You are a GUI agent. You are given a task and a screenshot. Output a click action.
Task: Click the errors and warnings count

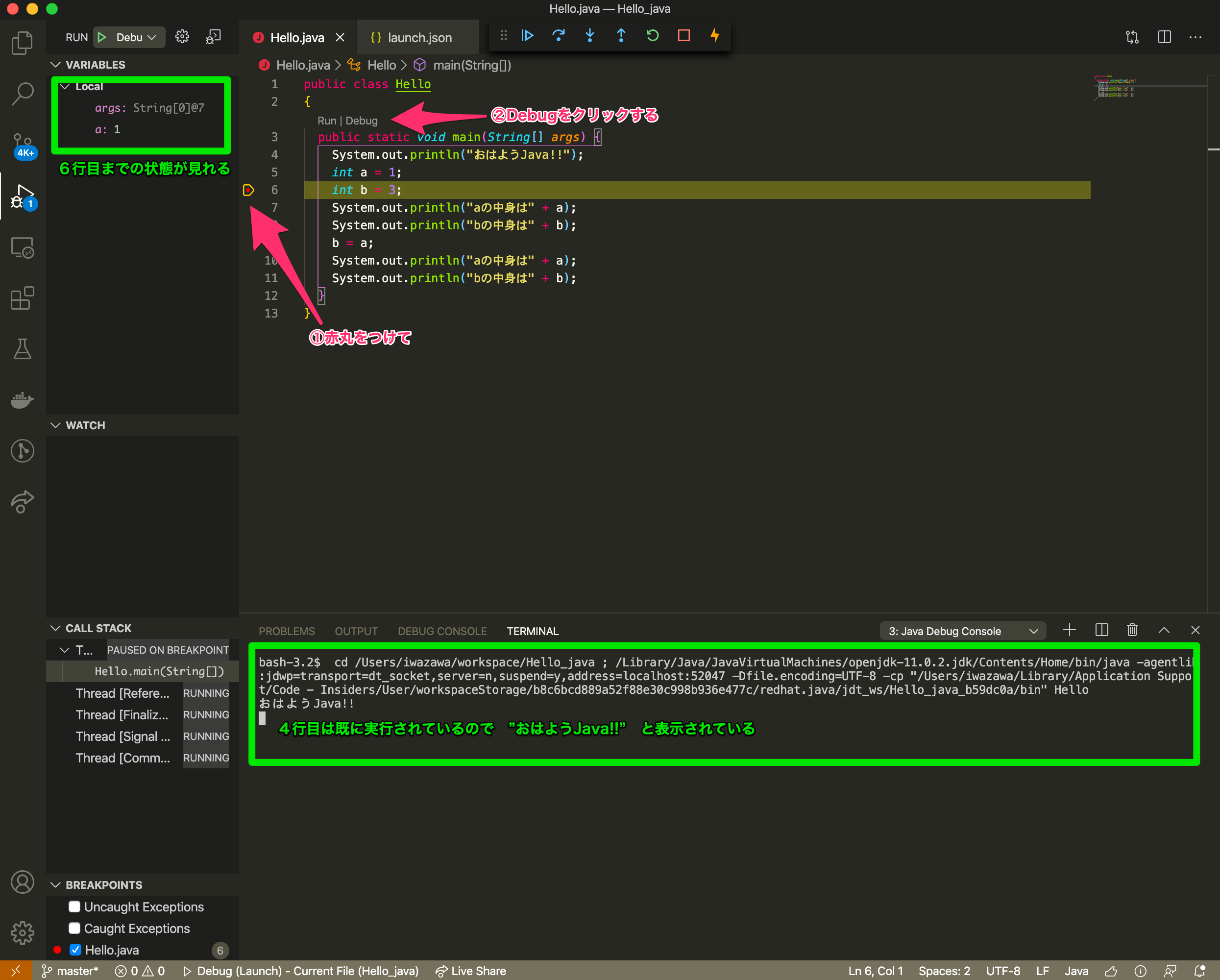click(140, 971)
